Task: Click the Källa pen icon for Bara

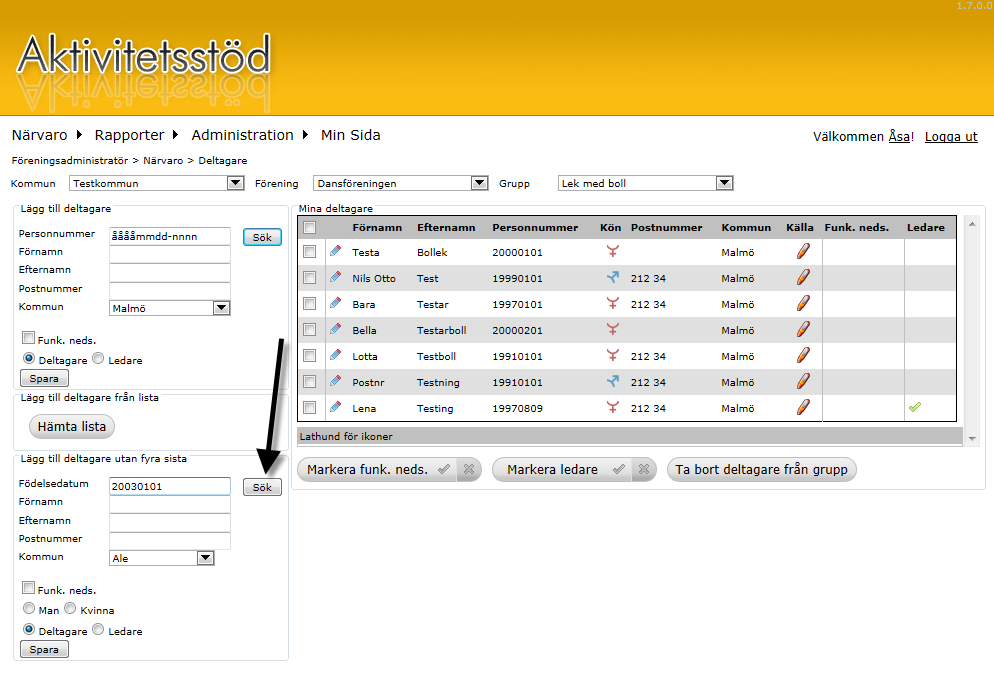Action: click(803, 303)
